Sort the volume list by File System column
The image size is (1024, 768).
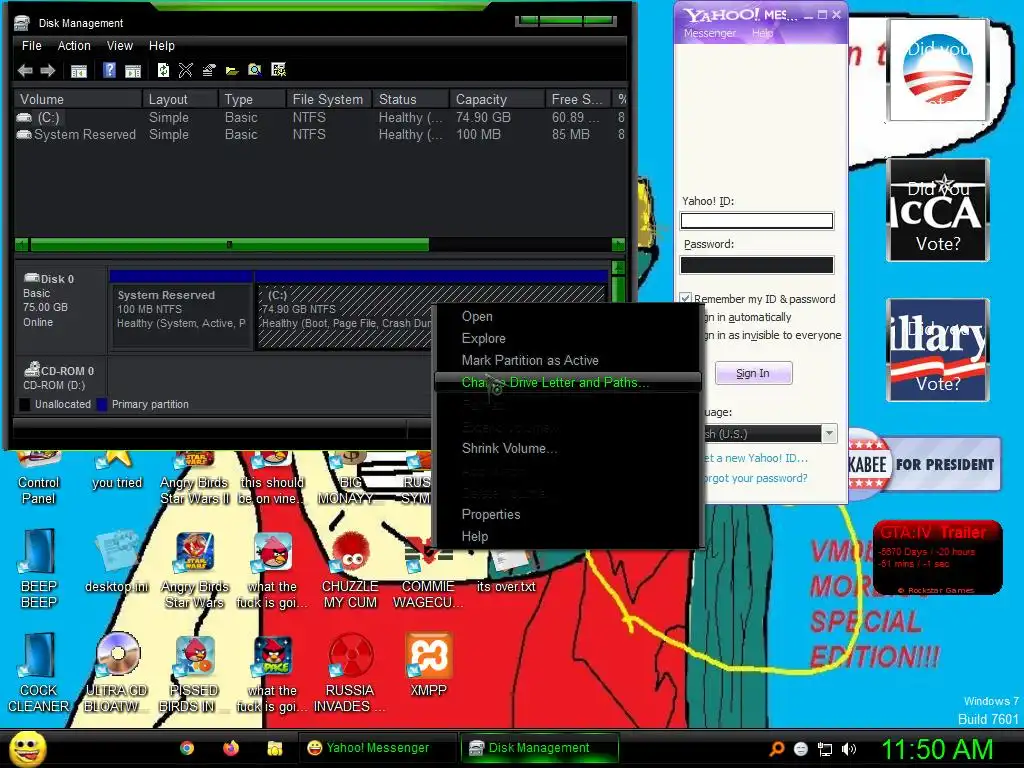point(328,99)
